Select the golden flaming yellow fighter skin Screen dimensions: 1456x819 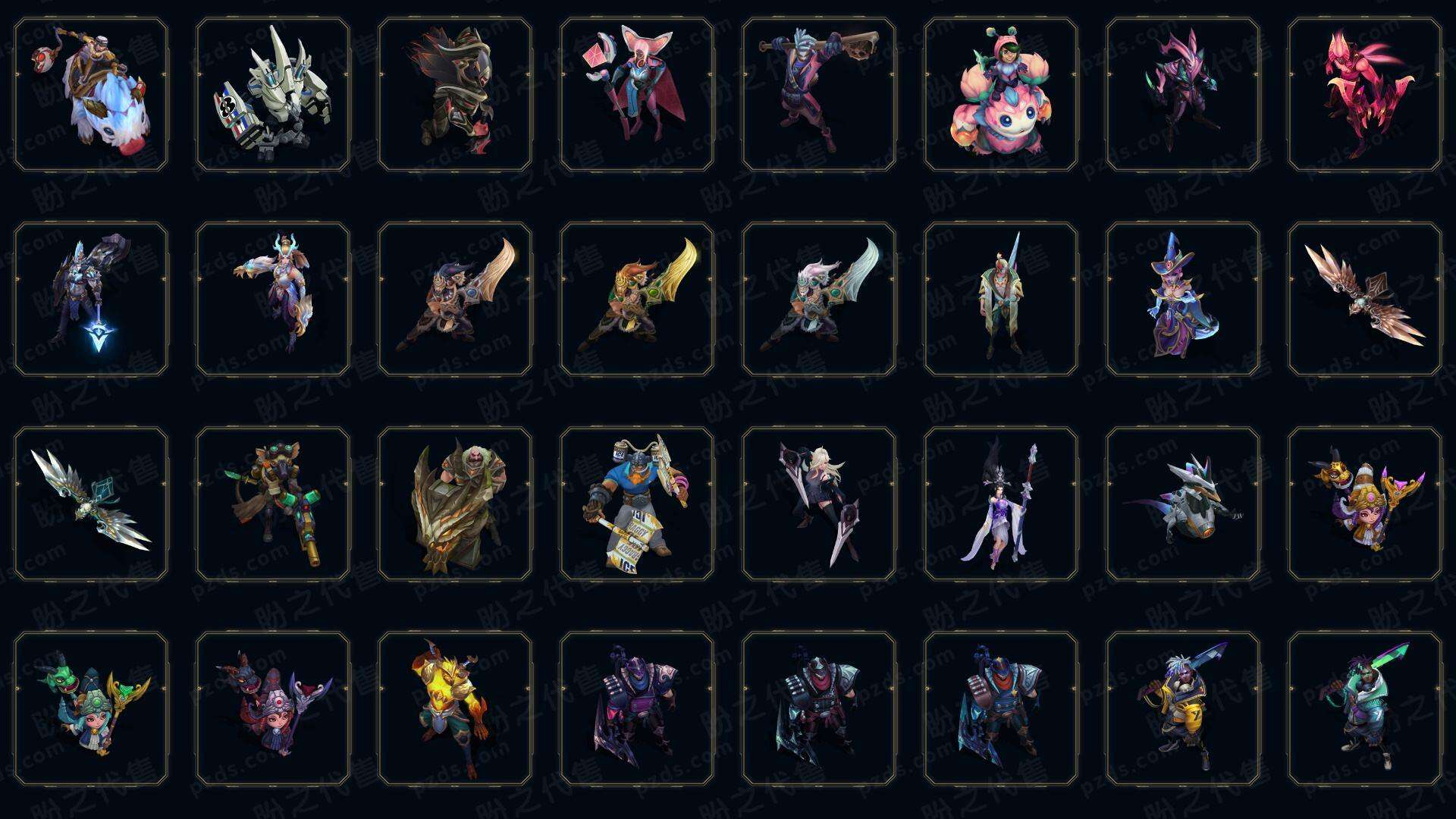click(x=455, y=708)
